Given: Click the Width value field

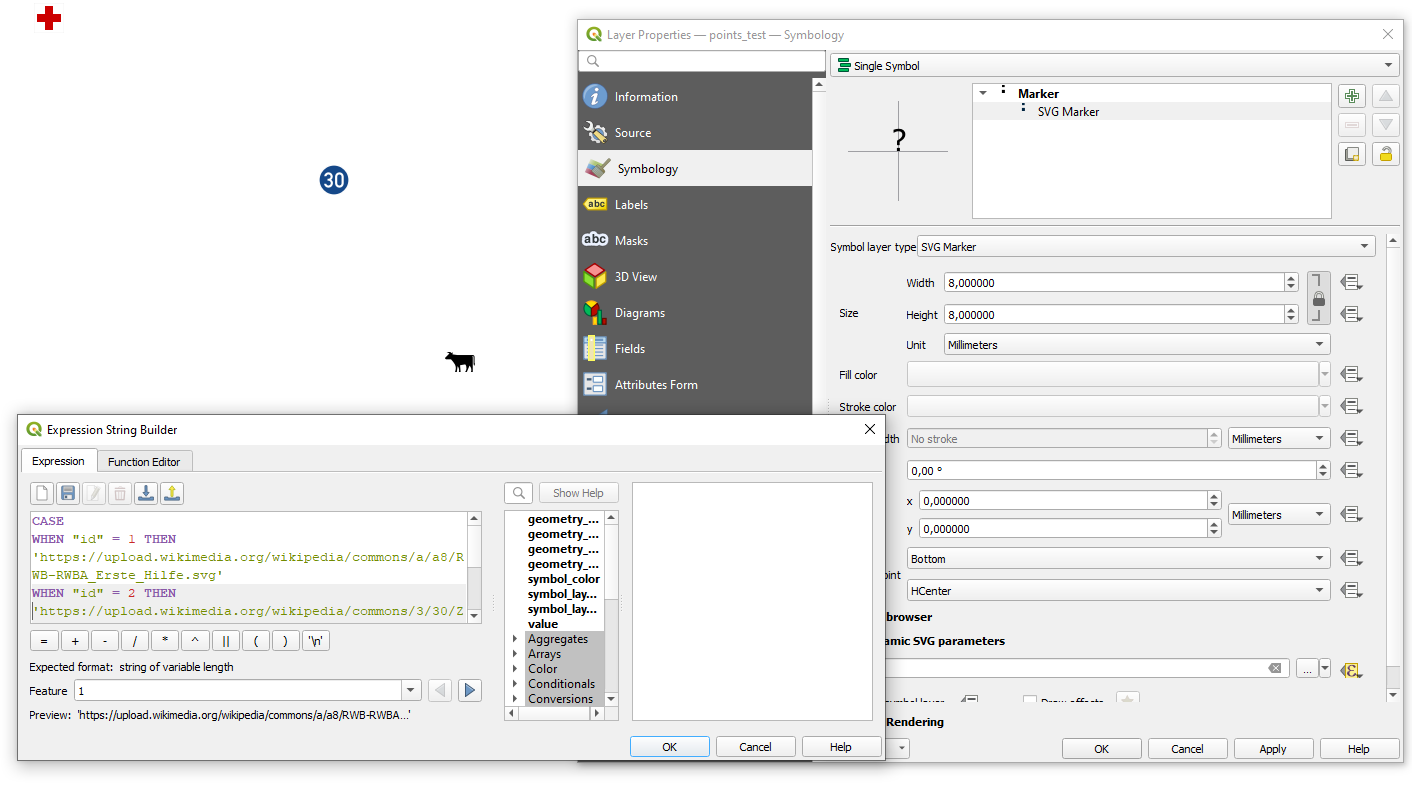Looking at the screenshot, I should [x=1114, y=283].
